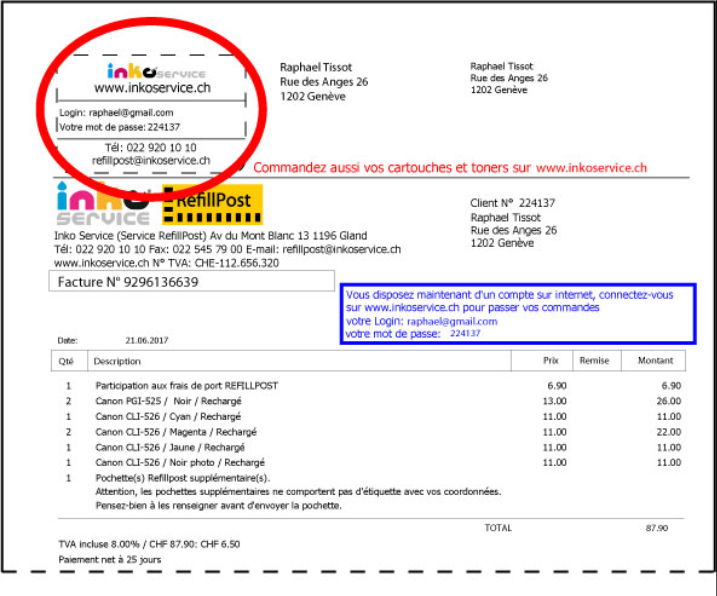The image size is (717, 596).
Task: Click the Qté column header
Action: pos(67,361)
